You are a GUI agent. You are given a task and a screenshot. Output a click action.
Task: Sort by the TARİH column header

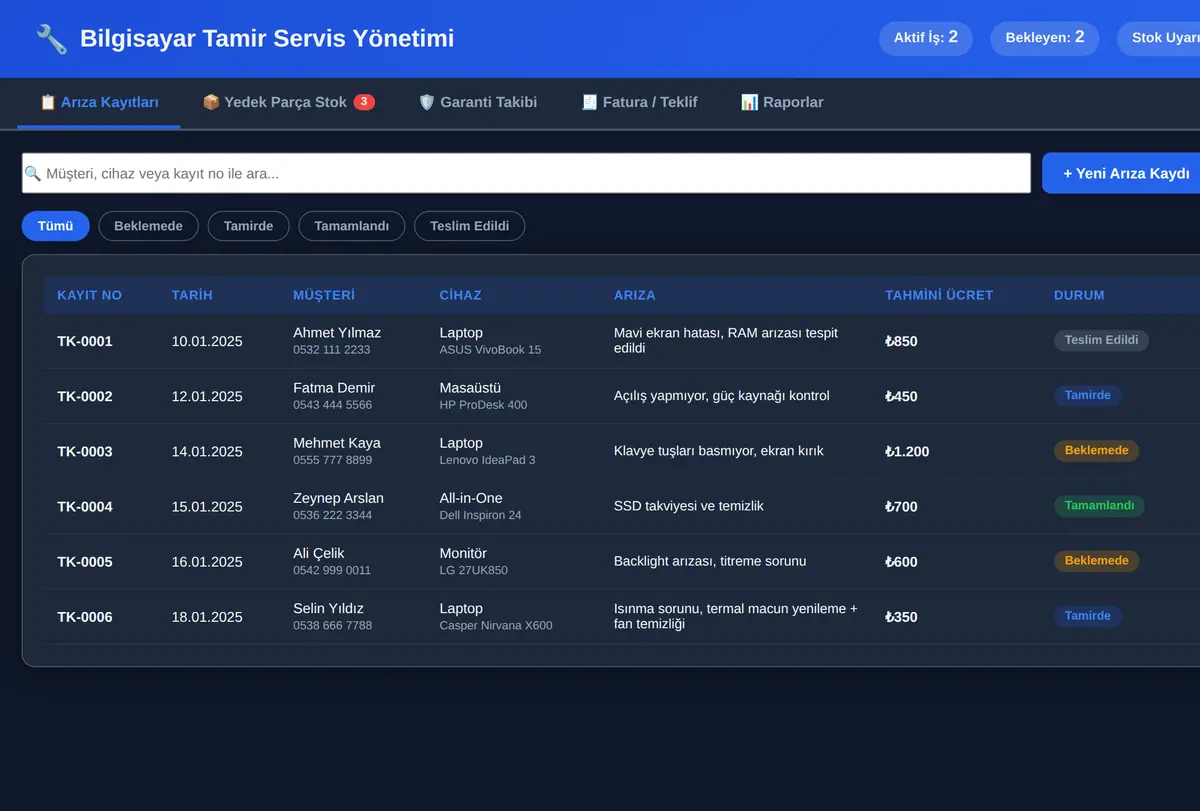pos(192,295)
